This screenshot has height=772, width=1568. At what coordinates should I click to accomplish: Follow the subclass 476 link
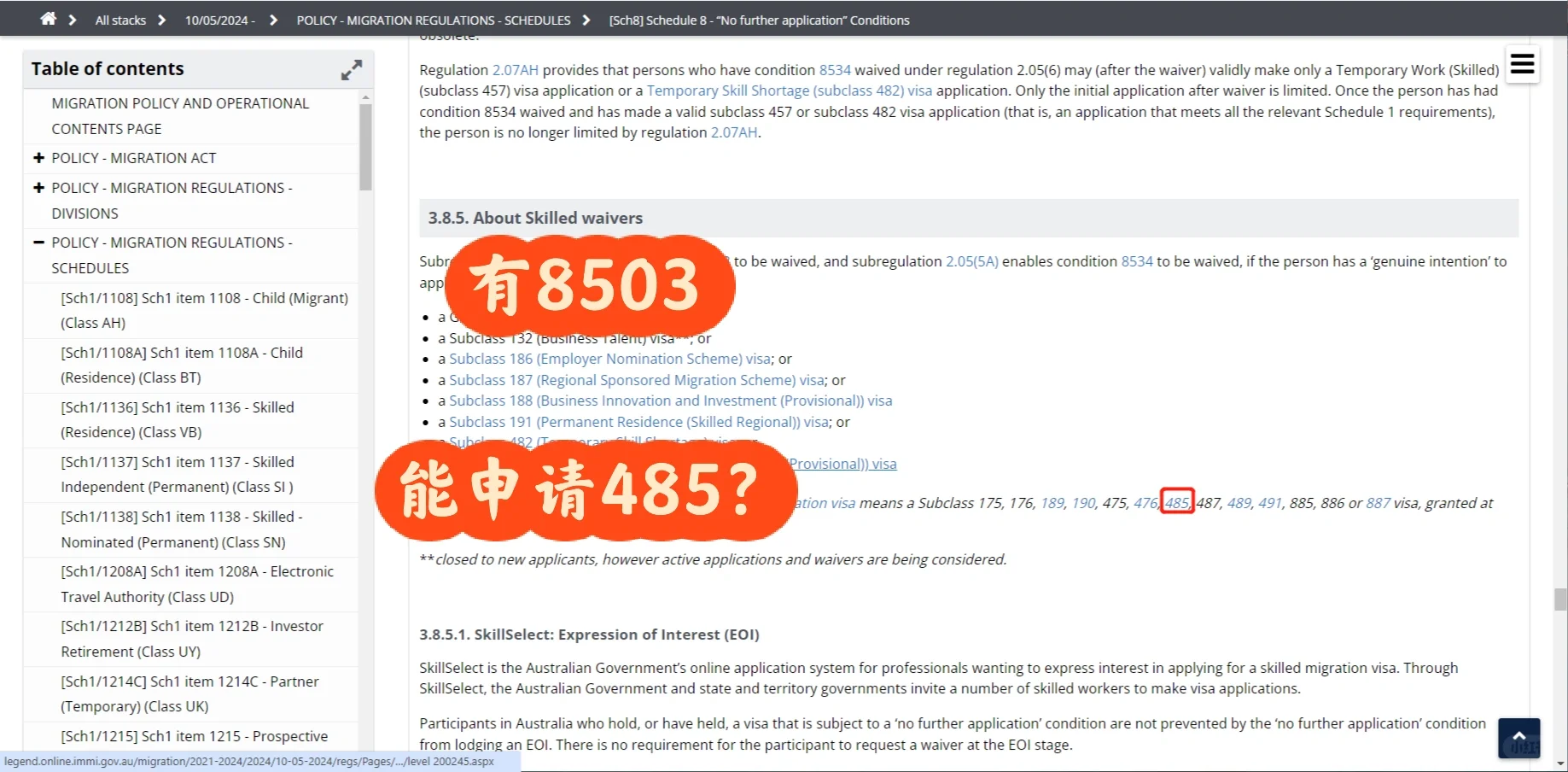coord(1145,503)
